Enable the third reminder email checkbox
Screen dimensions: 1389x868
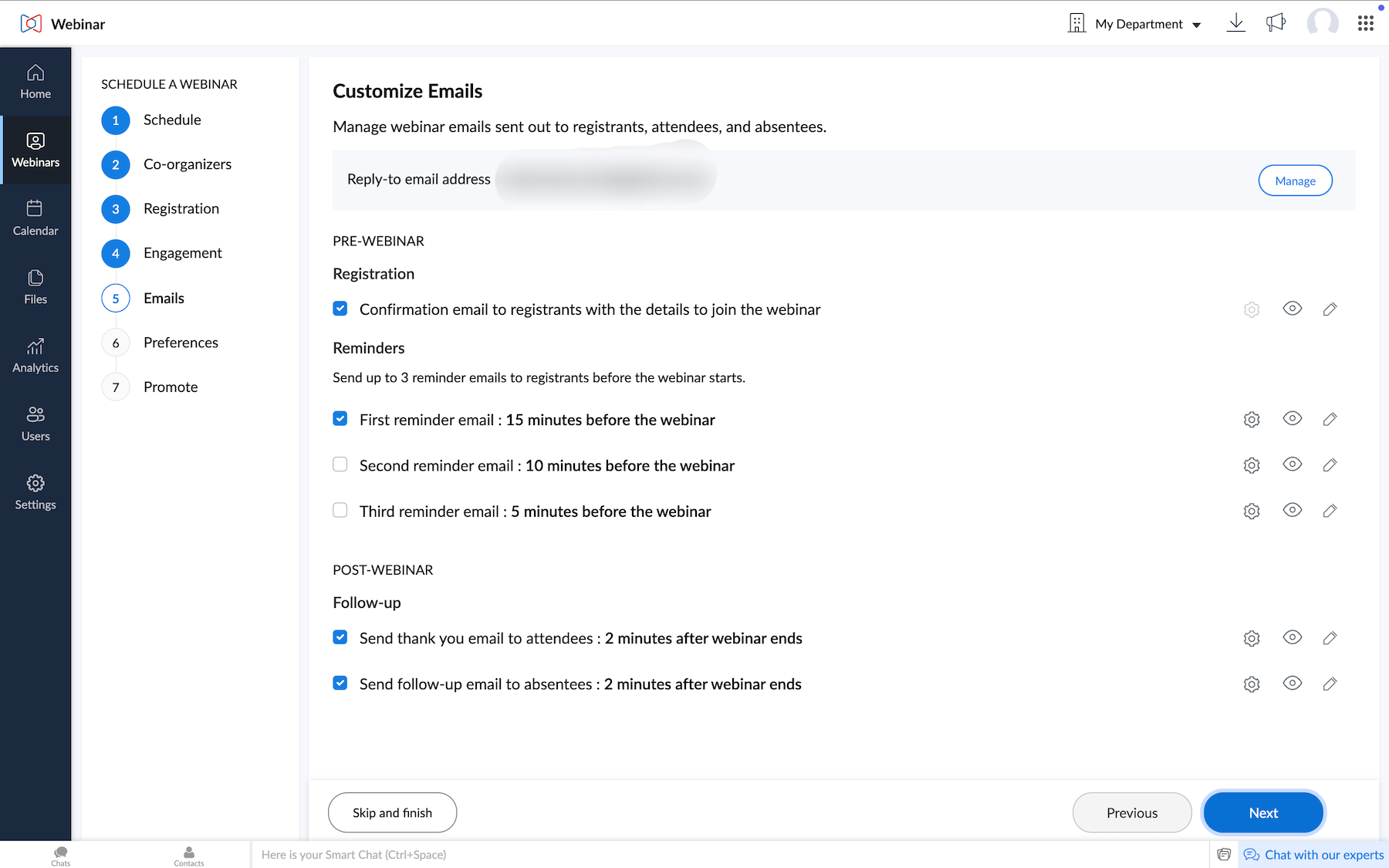coord(340,509)
